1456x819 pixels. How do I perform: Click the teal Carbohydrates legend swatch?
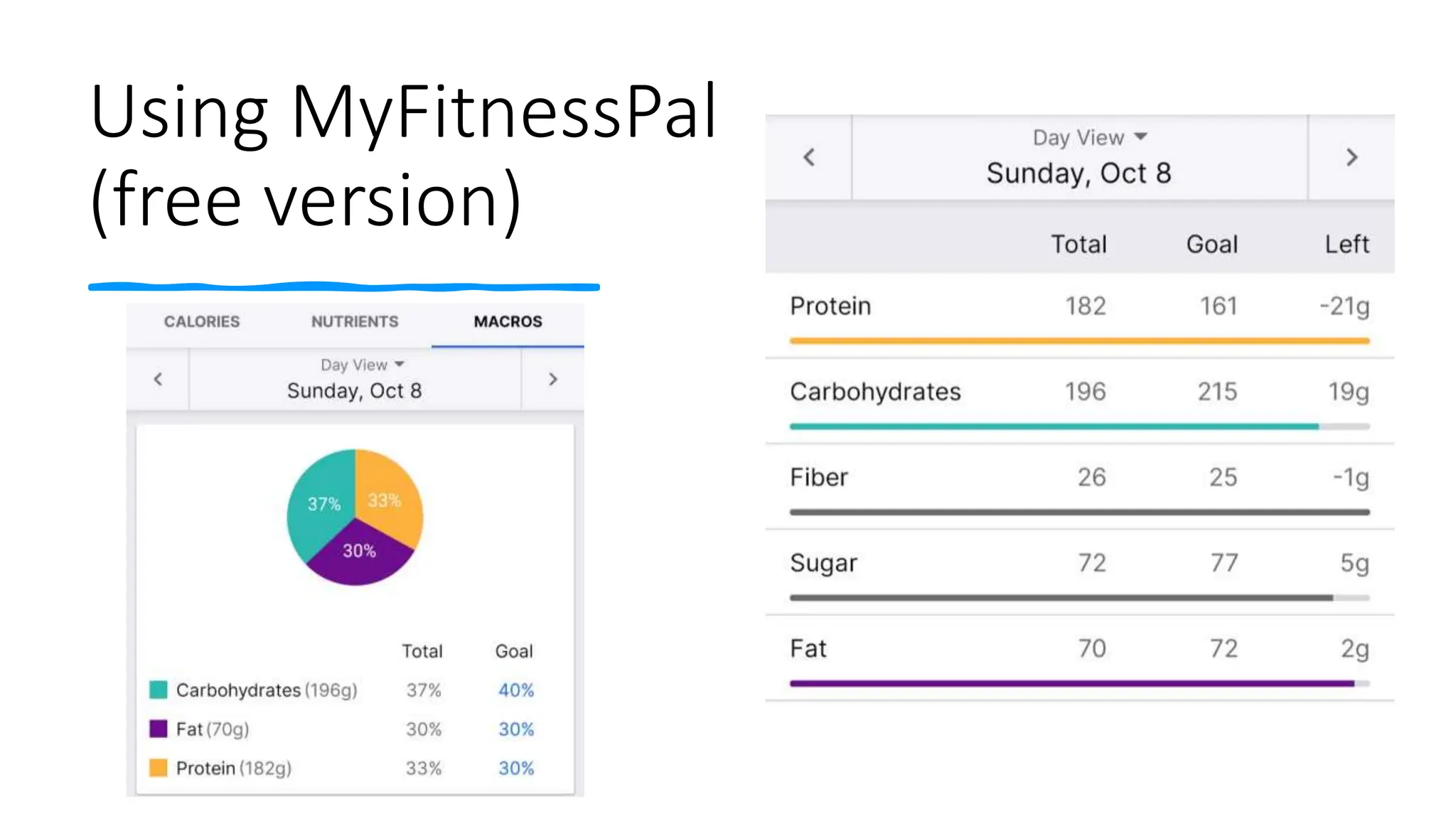[159, 690]
